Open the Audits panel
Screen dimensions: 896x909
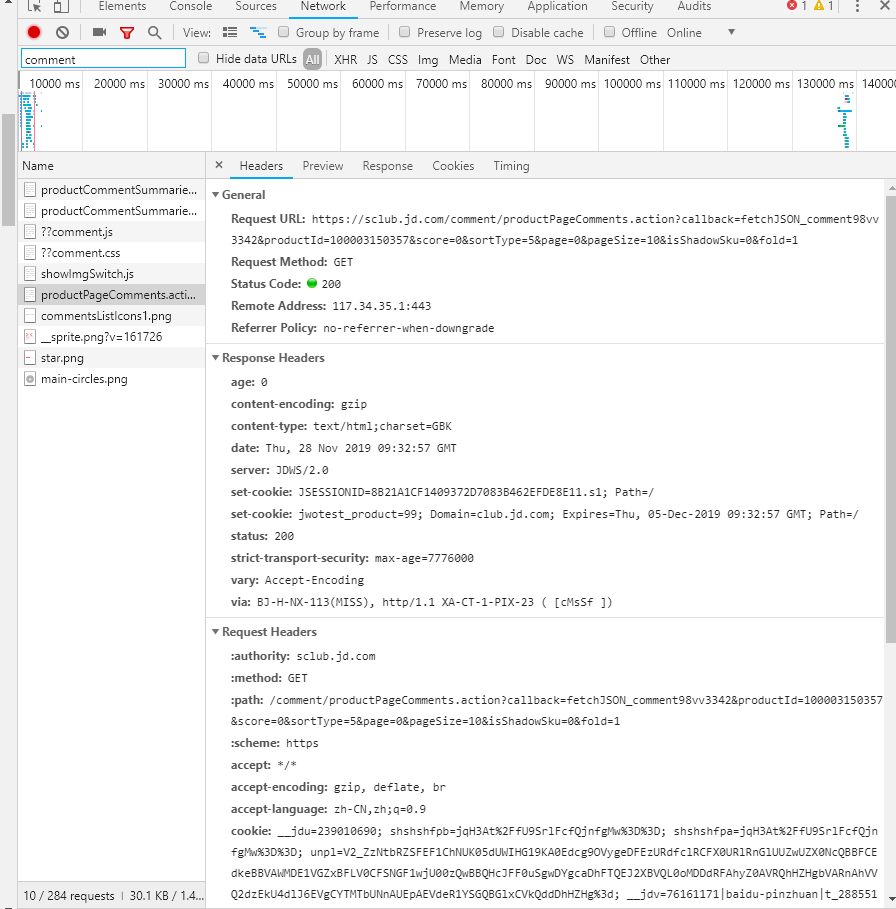694,6
